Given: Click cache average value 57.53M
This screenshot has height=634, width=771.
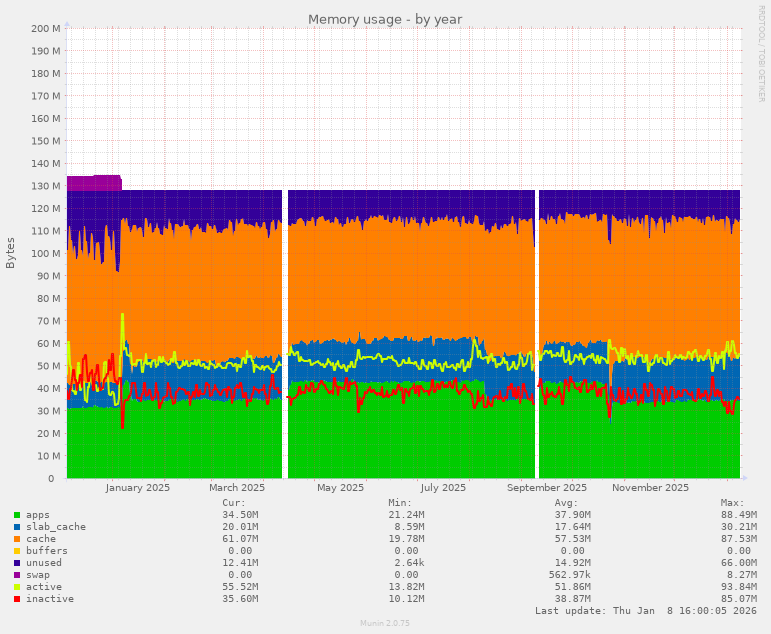Looking at the screenshot, I should 573,539.
